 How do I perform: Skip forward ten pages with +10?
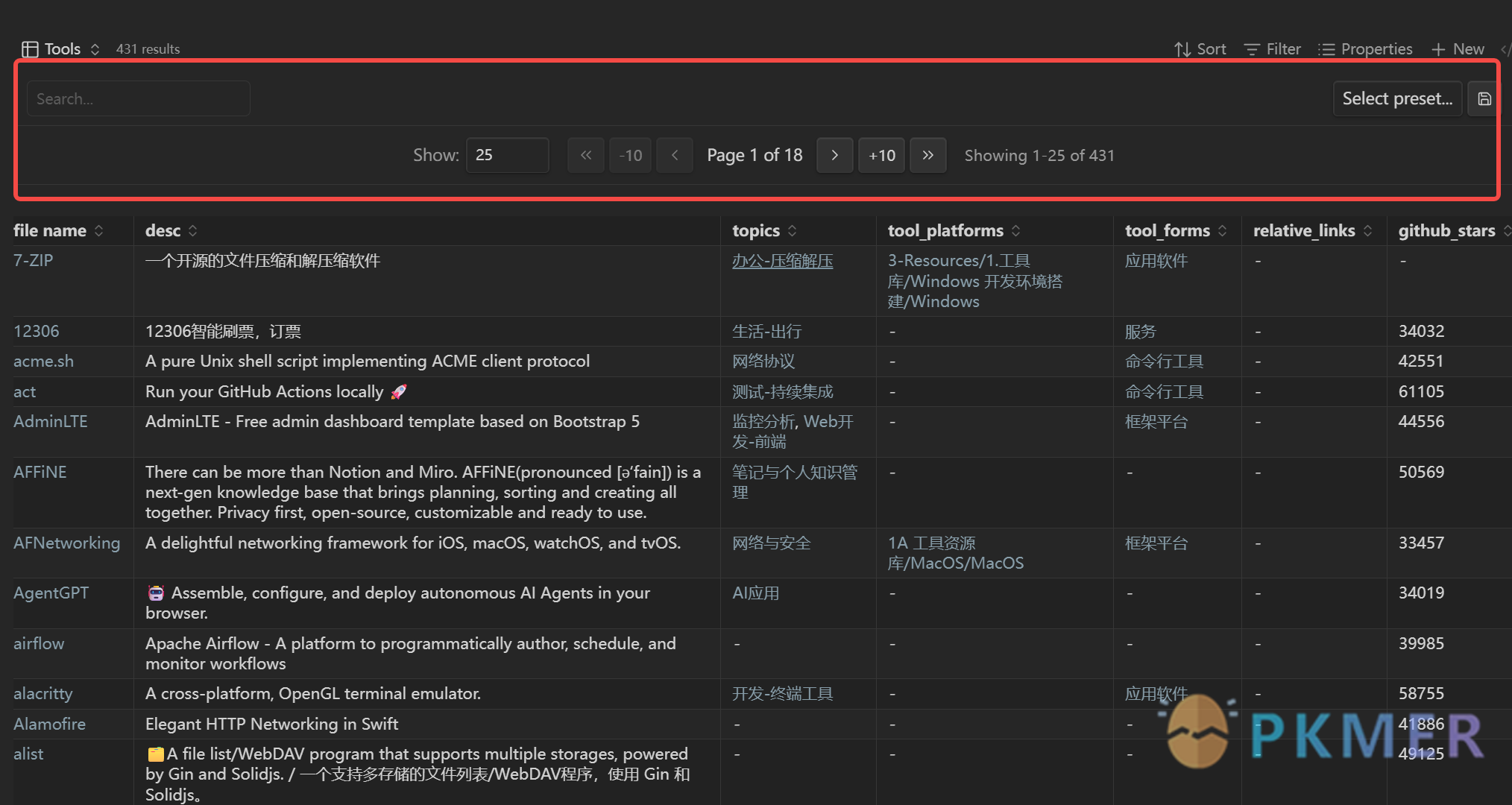(882, 155)
